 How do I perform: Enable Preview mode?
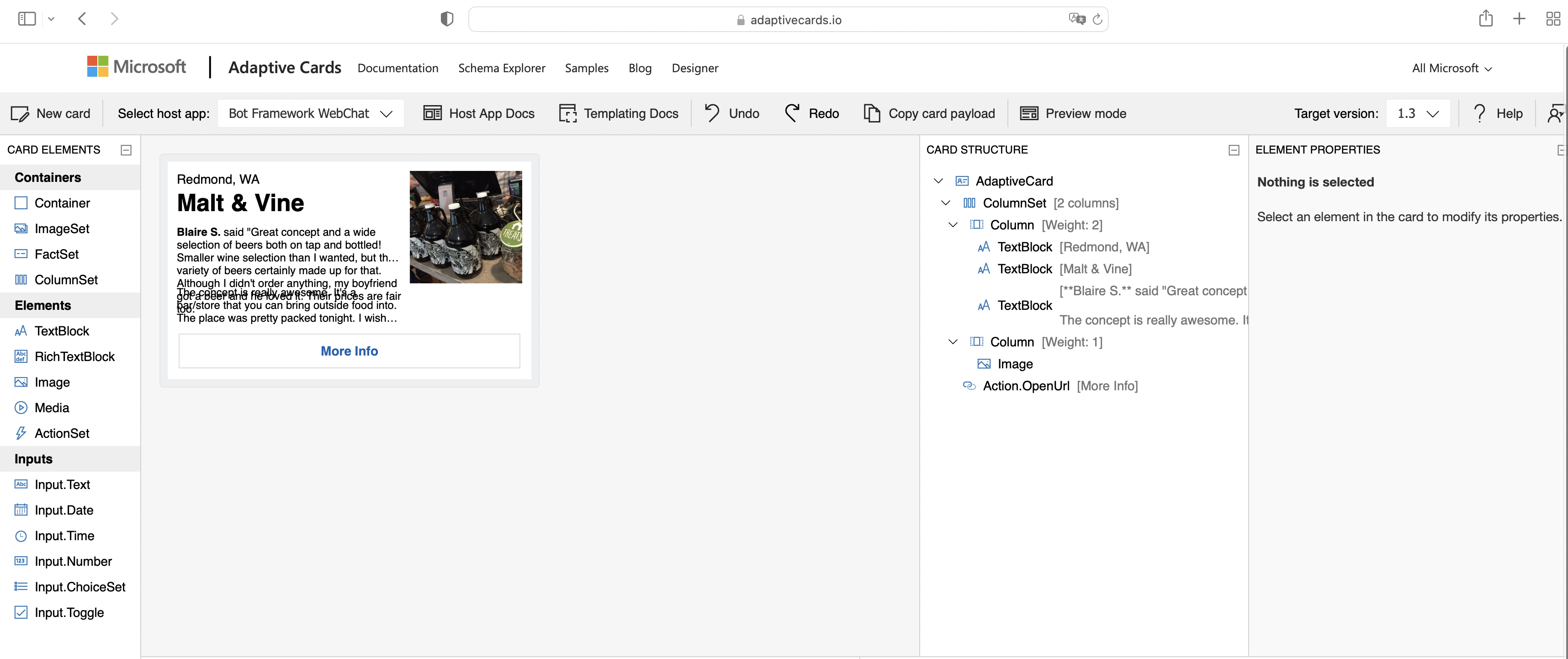pos(1073,113)
